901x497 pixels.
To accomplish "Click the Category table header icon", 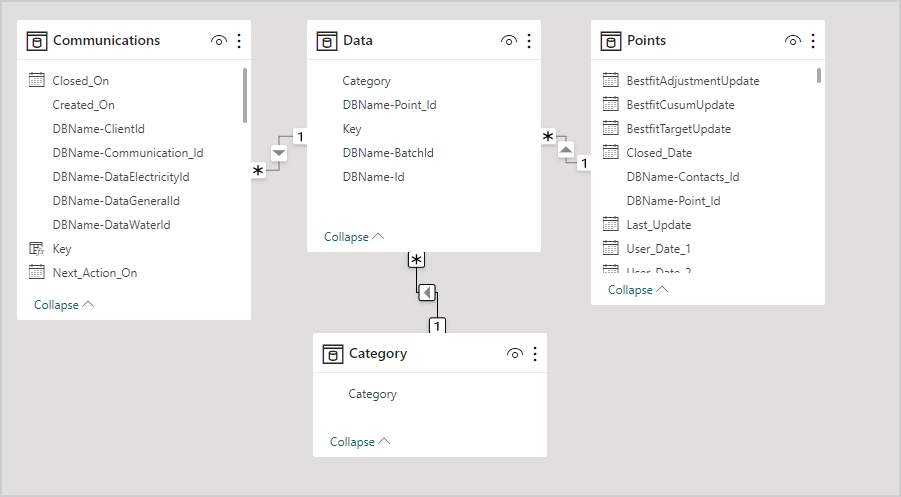I will click(x=333, y=354).
